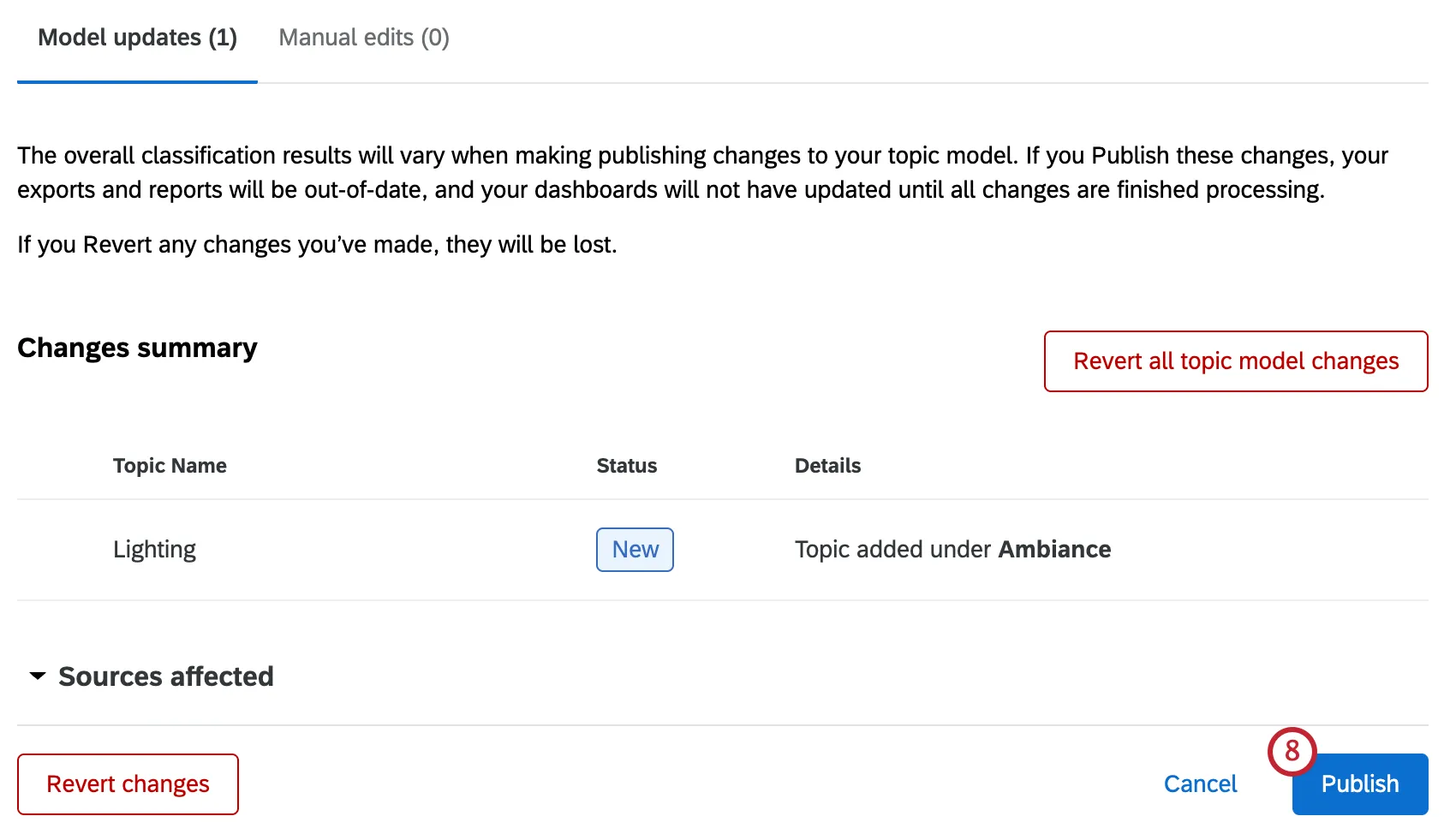The height and width of the screenshot is (834, 1456).
Task: Click the New status badge
Action: tap(635, 550)
